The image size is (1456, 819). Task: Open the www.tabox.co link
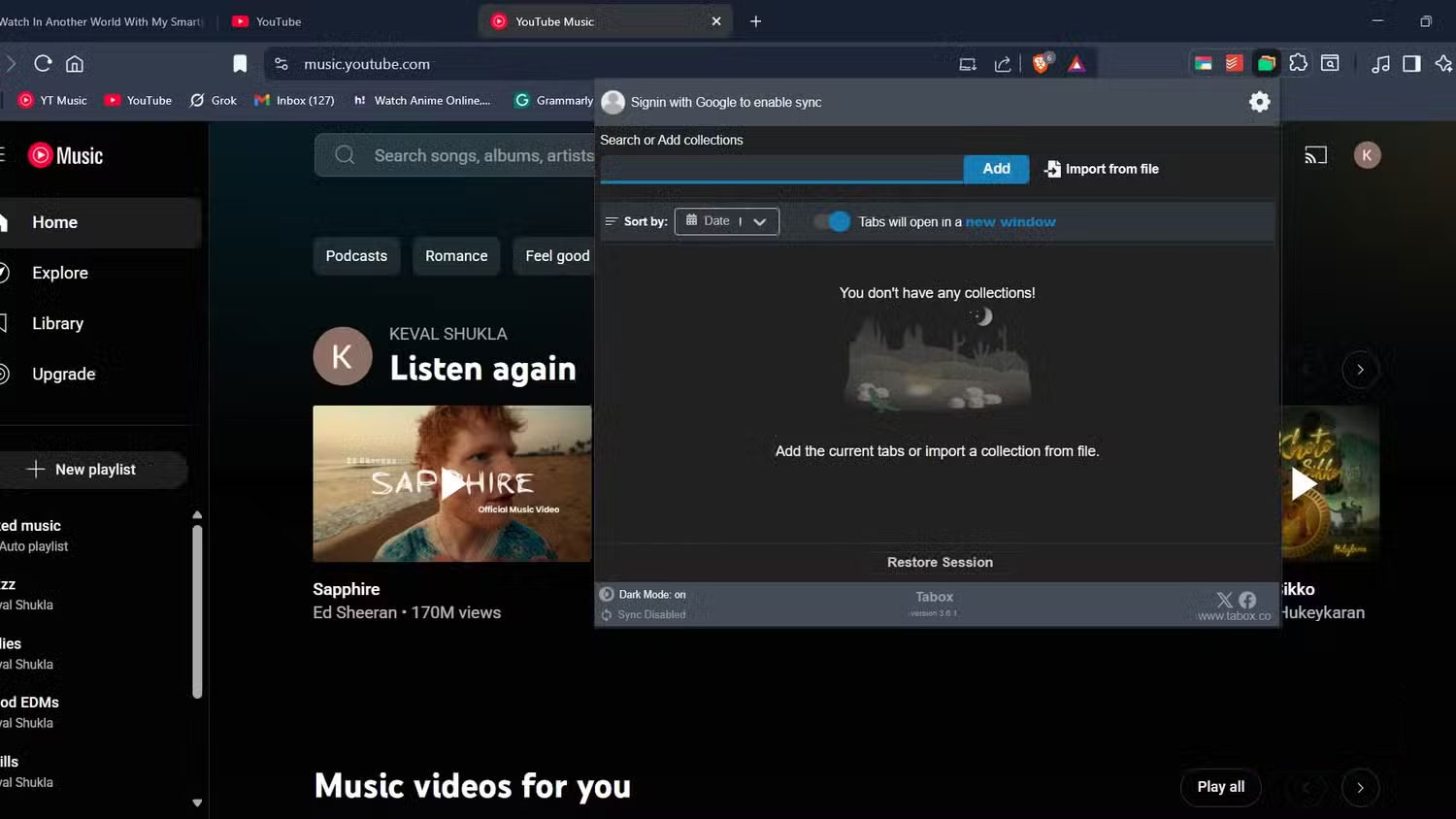[x=1233, y=615]
